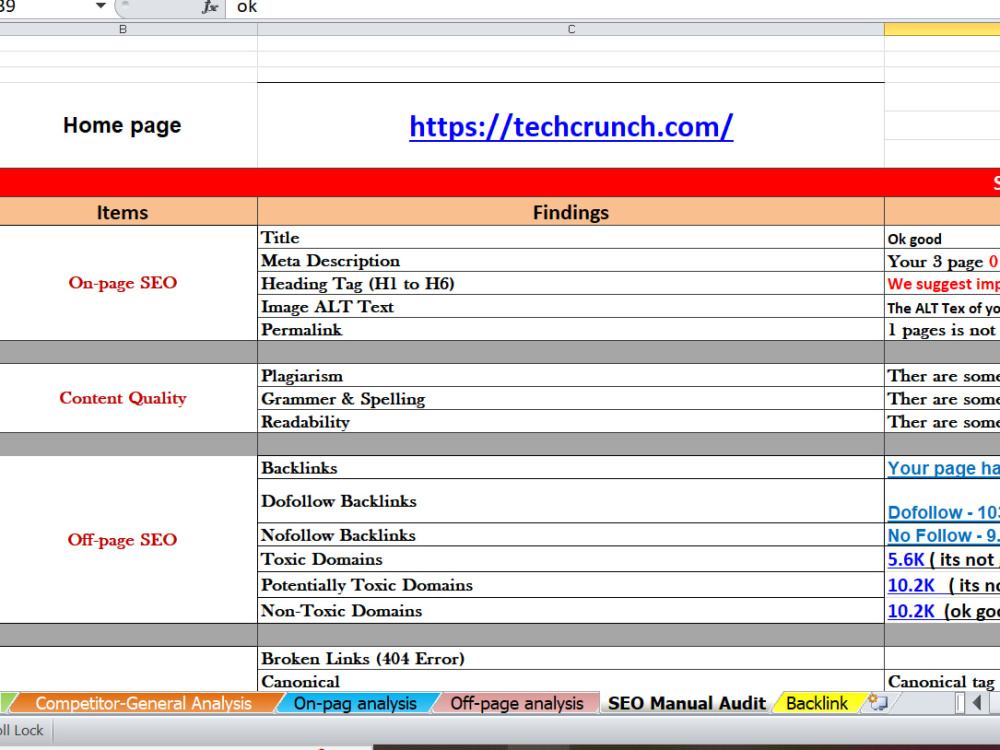Open the 'Dofollow - 10' link
This screenshot has width=1000, height=750.
click(x=943, y=512)
